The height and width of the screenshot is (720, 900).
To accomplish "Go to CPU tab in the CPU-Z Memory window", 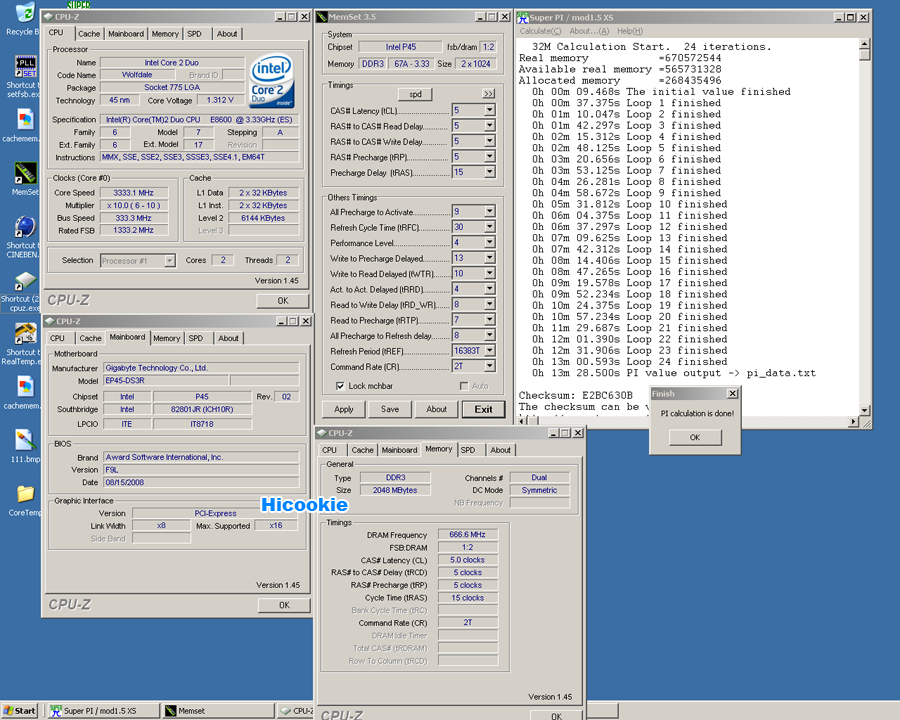I will click(329, 450).
